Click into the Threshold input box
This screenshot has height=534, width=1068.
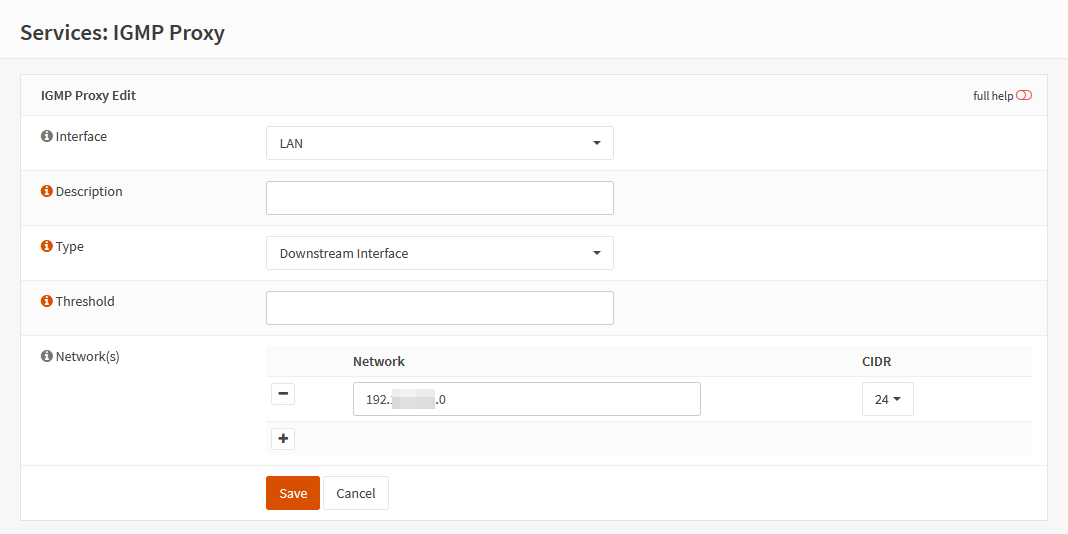point(439,308)
